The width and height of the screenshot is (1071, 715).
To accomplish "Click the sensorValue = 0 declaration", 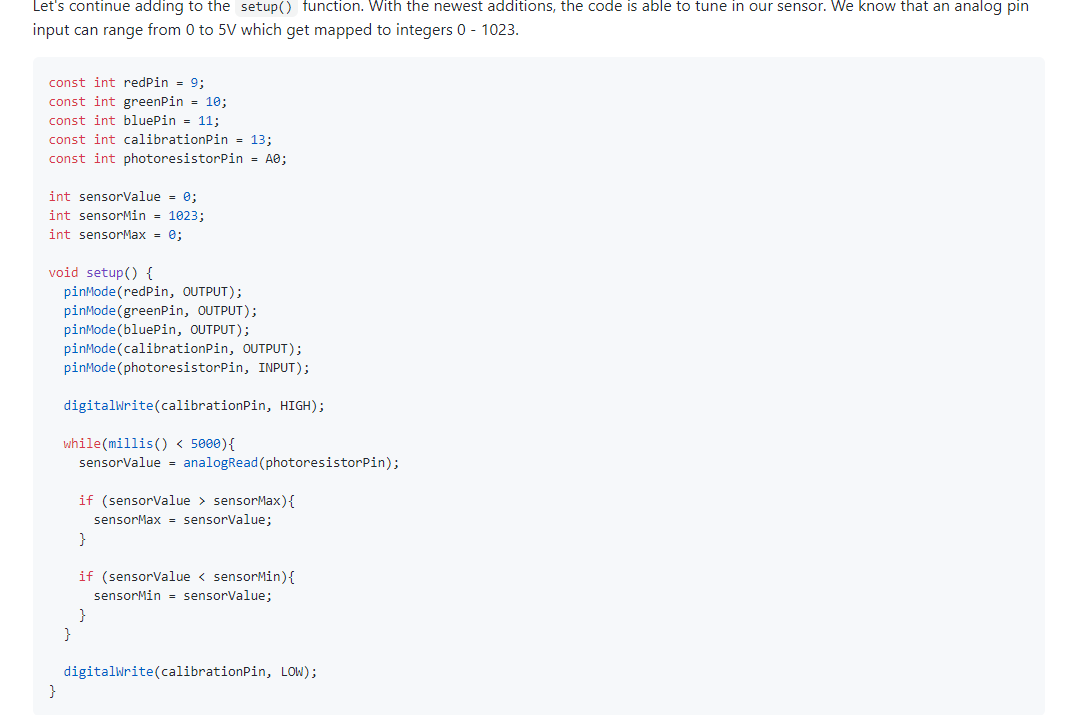I will point(122,196).
